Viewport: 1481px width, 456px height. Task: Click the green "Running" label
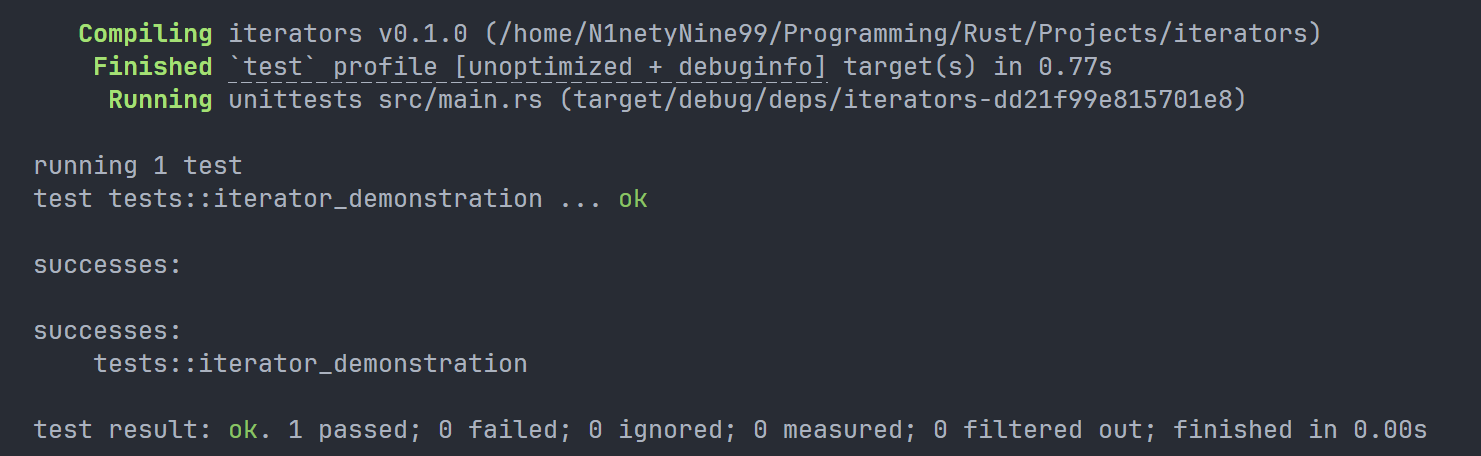(x=160, y=100)
